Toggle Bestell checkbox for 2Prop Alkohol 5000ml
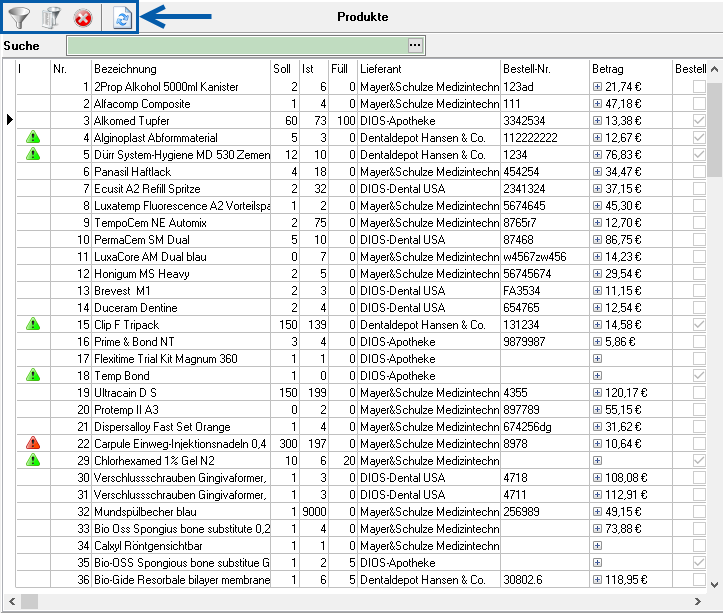 point(699,86)
